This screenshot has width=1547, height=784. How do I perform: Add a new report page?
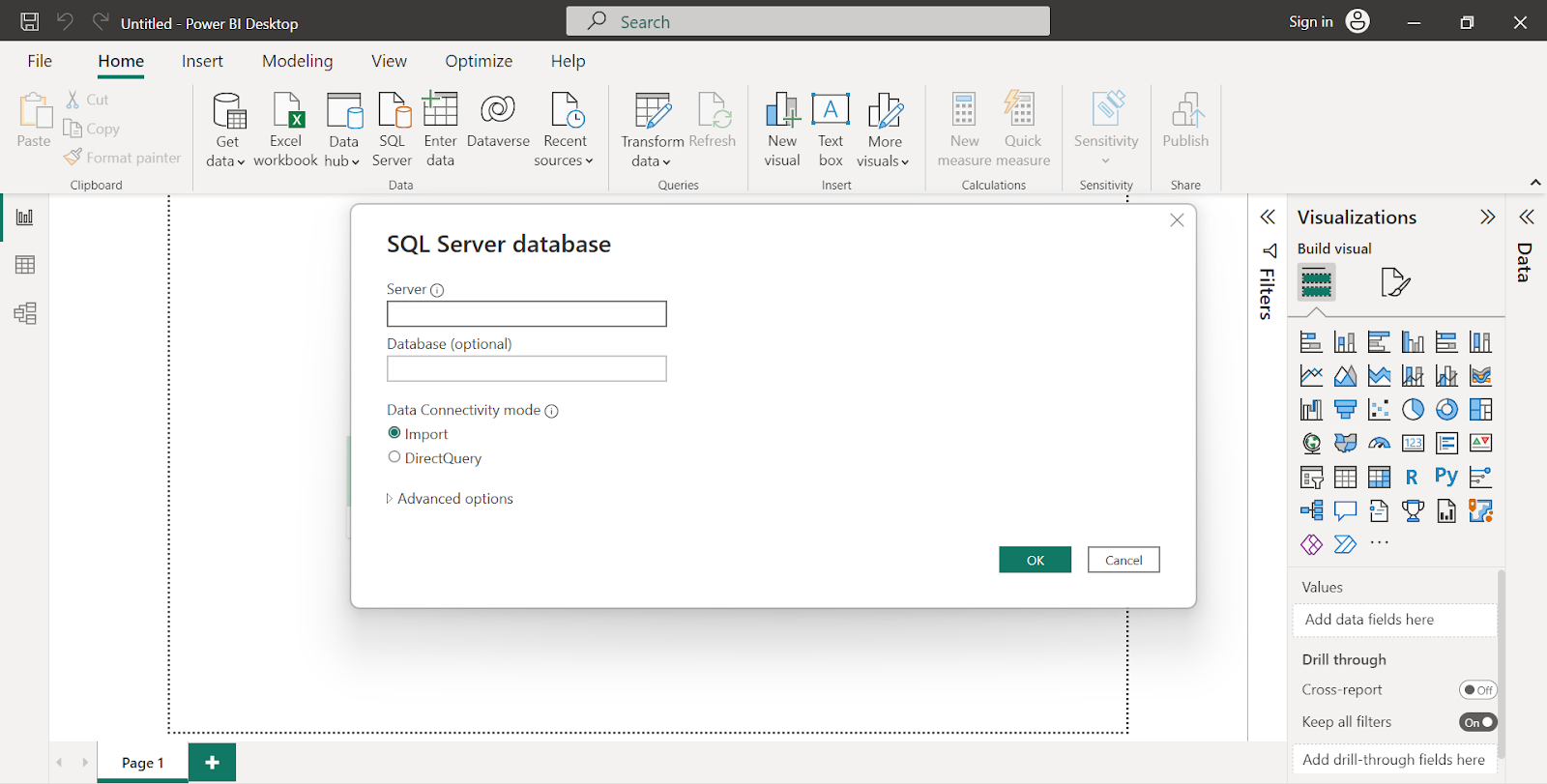click(x=212, y=763)
